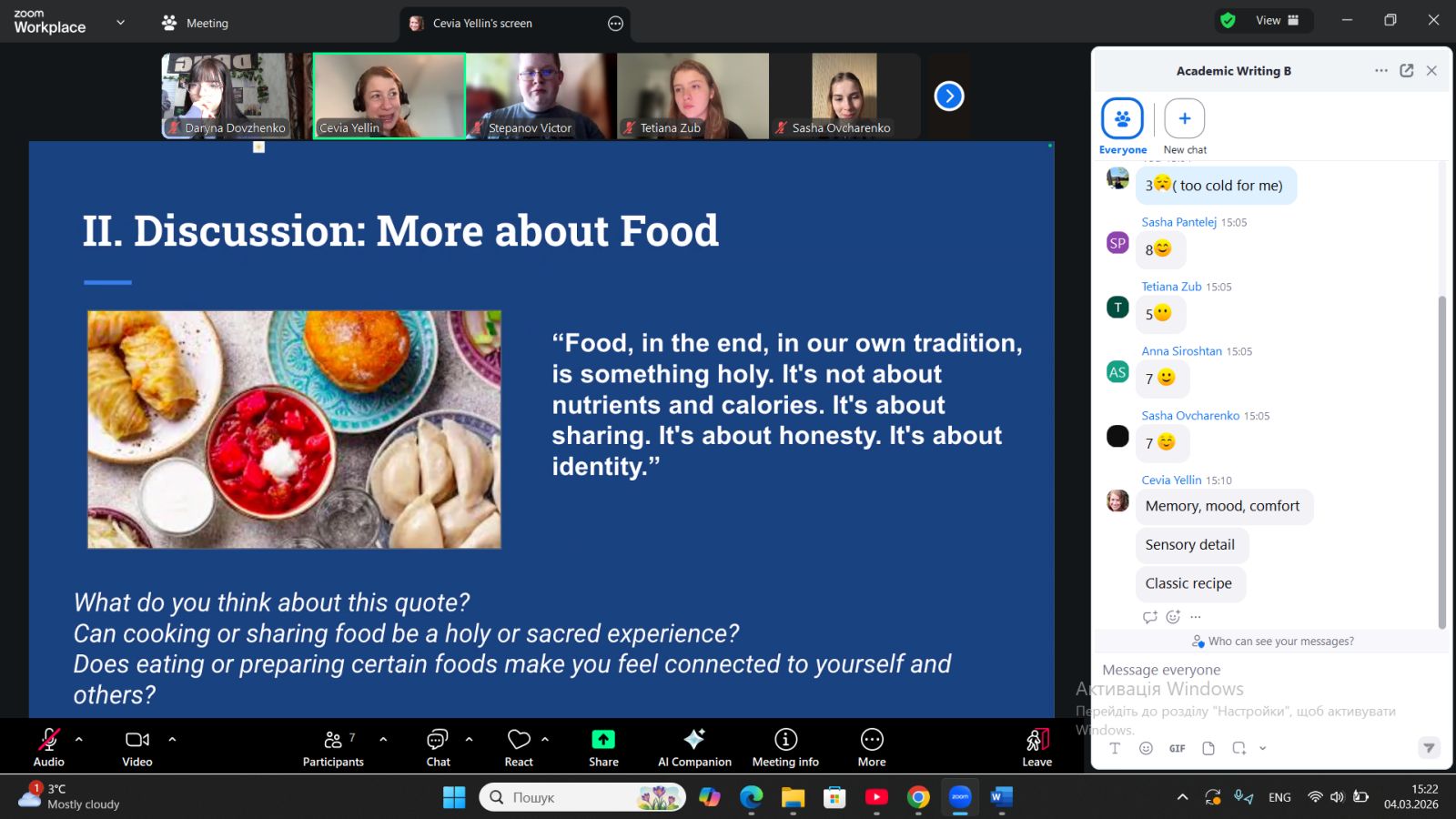The width and height of the screenshot is (1456, 819).
Task: Expand audio options arrow next to Audio
Action: coord(79,739)
